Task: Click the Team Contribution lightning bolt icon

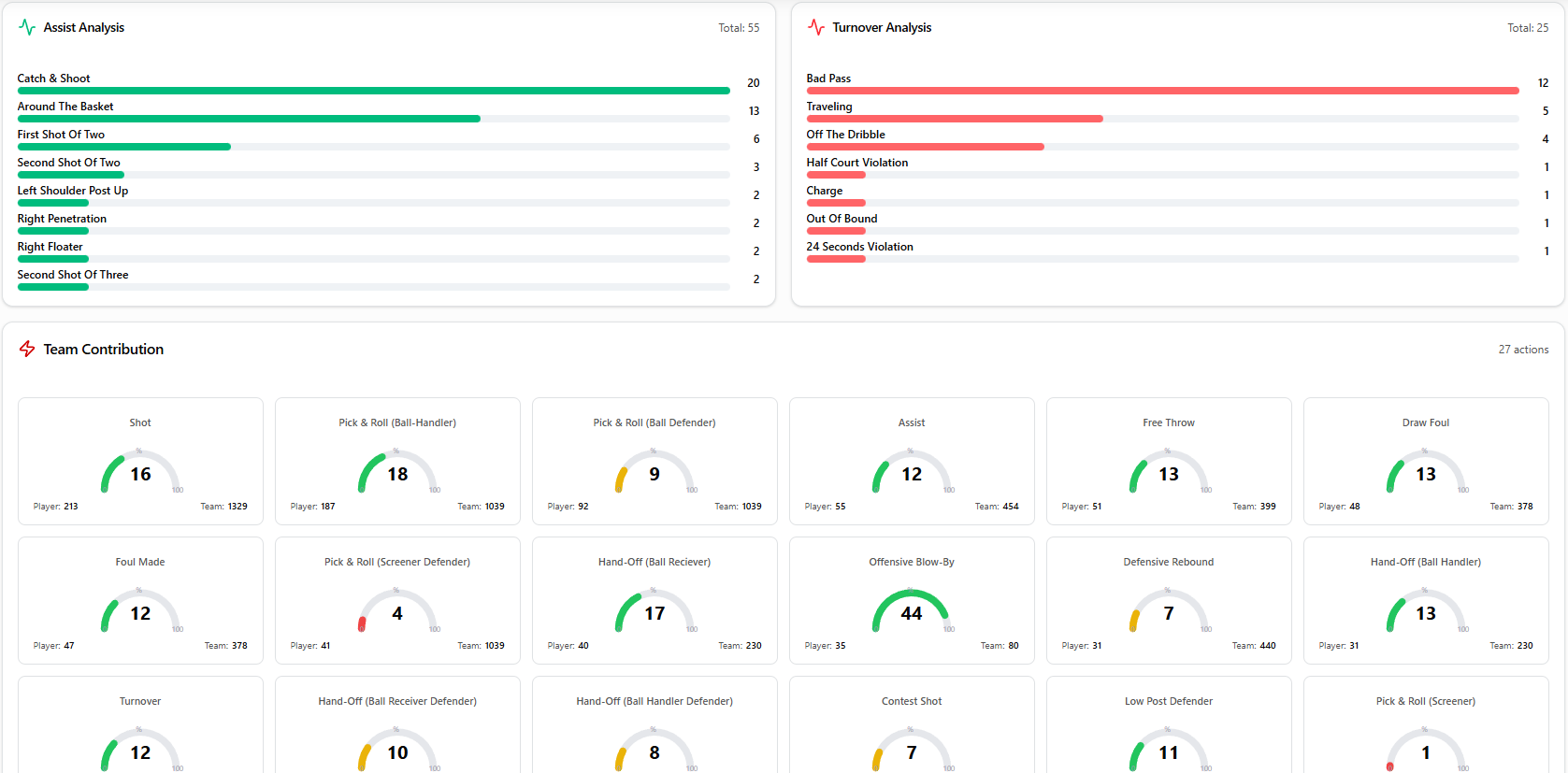Action: pos(27,349)
